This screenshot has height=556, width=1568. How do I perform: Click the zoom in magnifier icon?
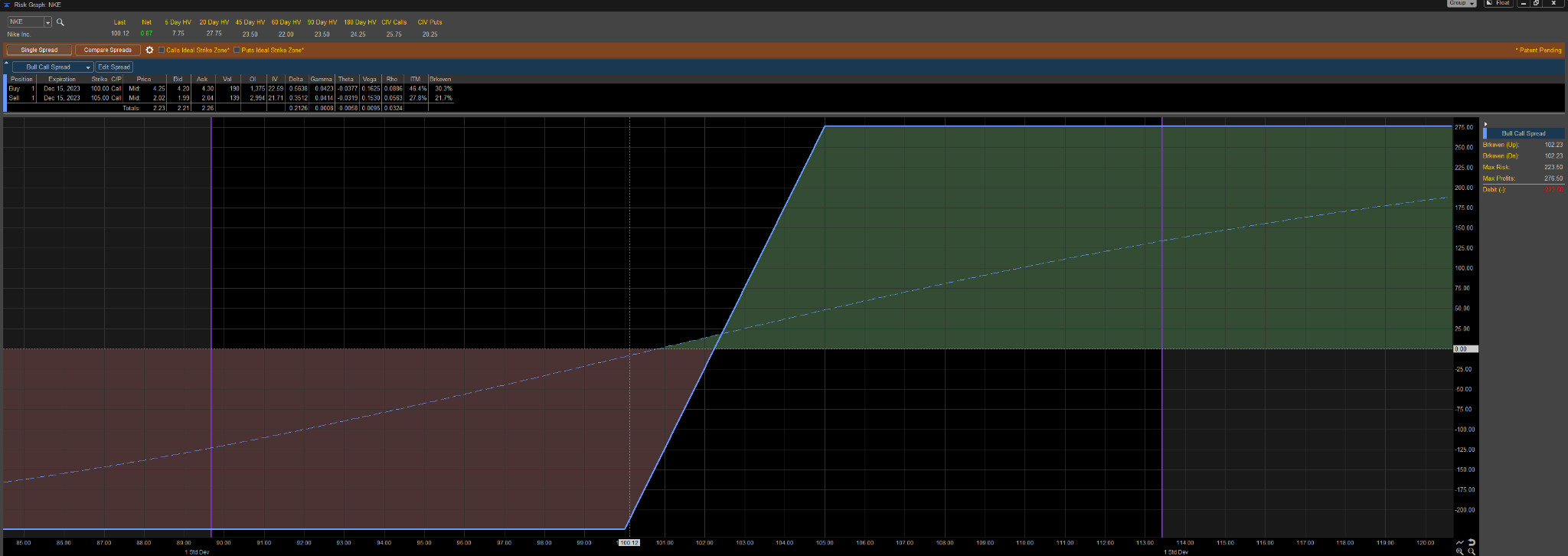pos(1460,551)
